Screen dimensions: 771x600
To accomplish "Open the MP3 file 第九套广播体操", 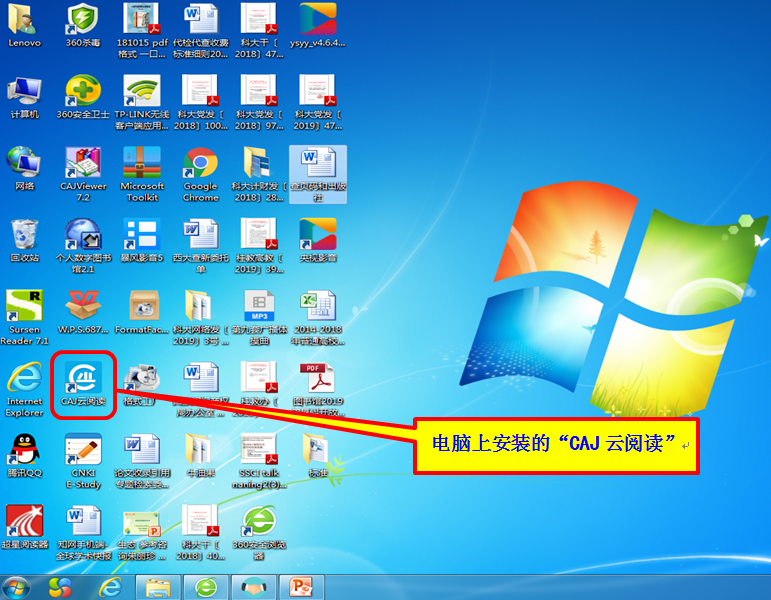I will pos(259,318).
